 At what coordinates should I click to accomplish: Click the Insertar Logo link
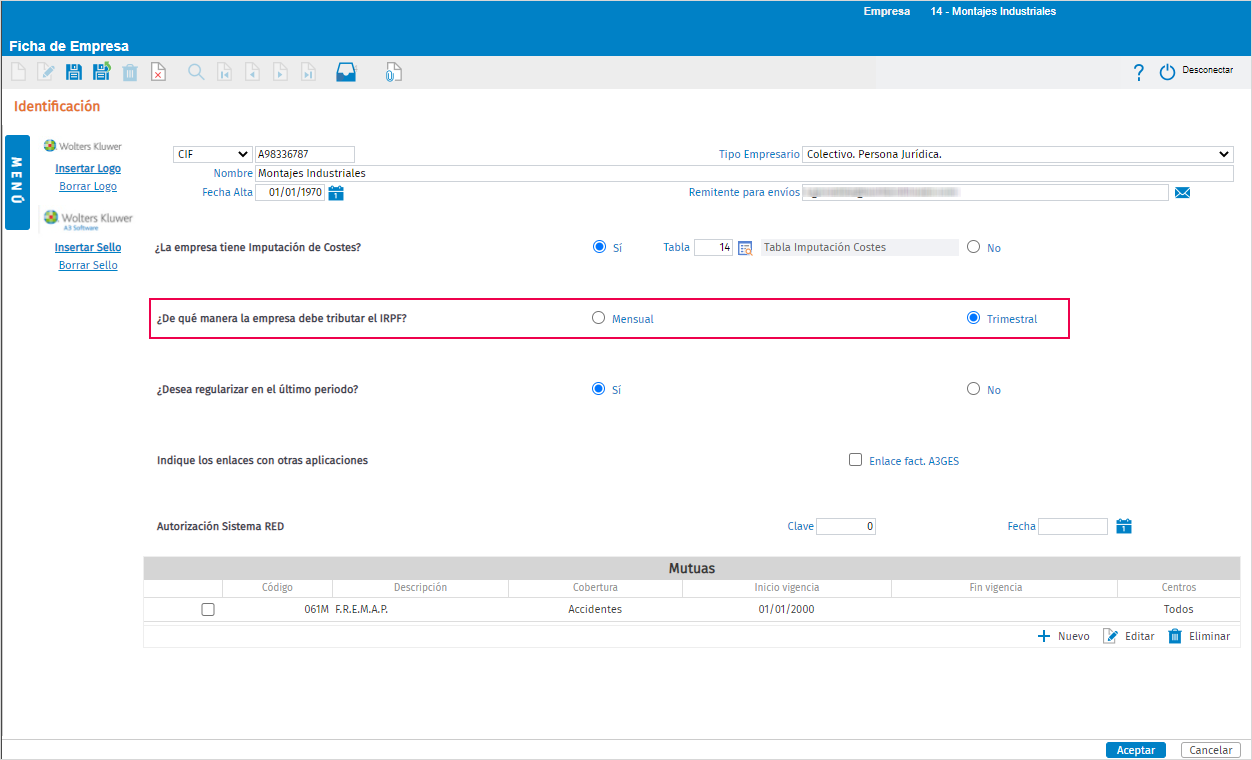[x=88, y=168]
